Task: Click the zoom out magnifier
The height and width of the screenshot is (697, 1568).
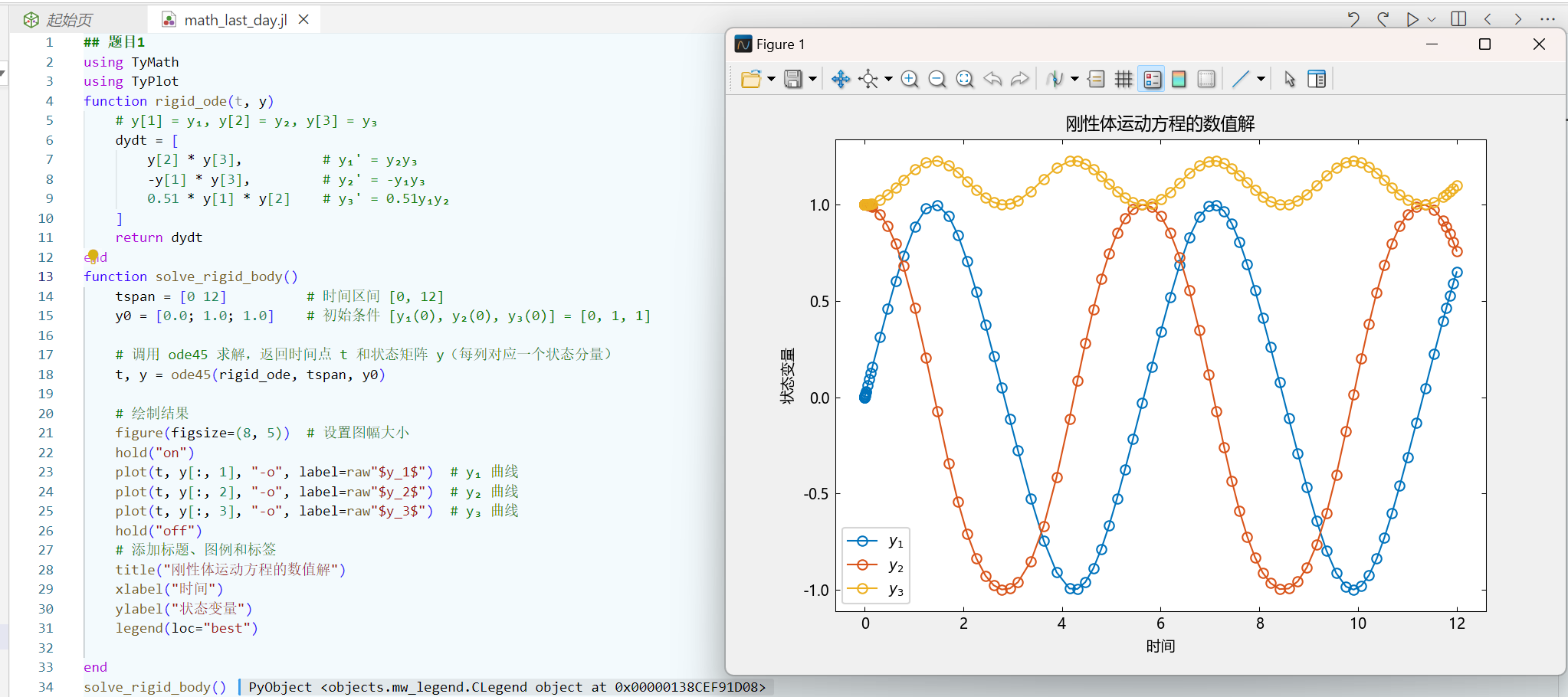Action: coord(937,79)
